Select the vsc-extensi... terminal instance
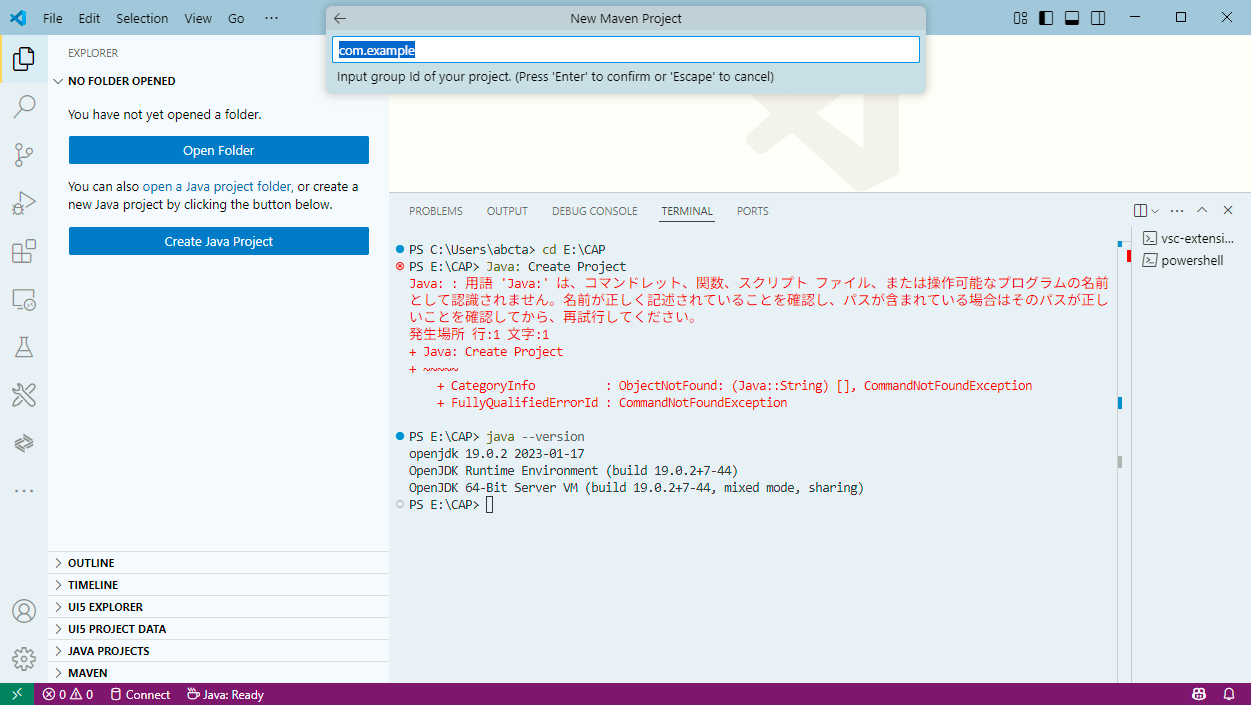This screenshot has height=705, width=1251. click(1189, 239)
